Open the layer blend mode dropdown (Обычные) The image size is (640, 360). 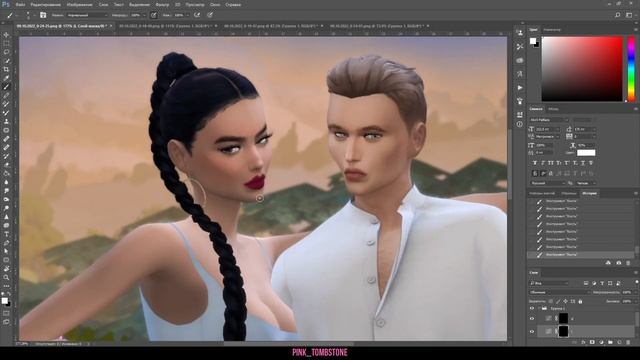click(x=559, y=292)
